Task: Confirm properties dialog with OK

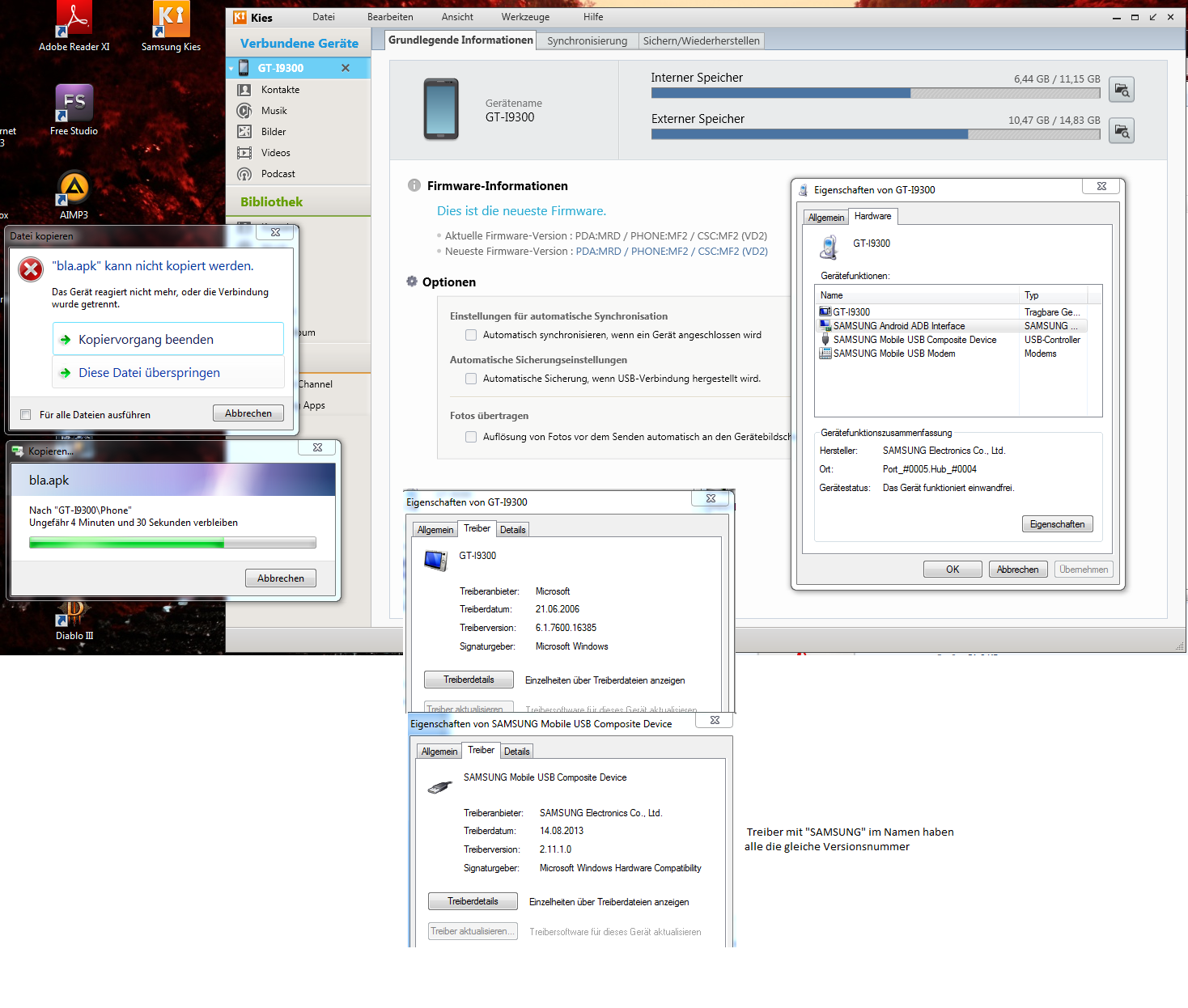Action: (x=953, y=570)
